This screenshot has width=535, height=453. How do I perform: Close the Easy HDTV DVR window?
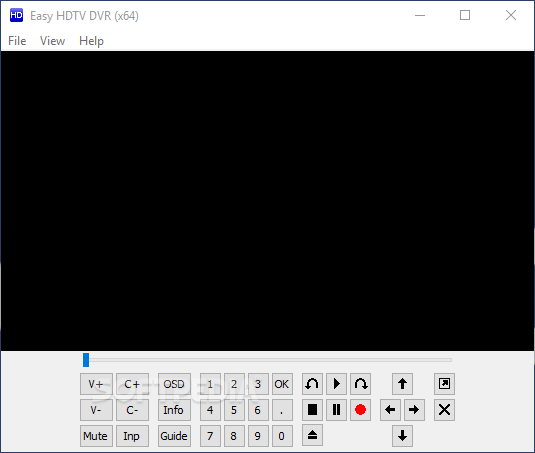pos(511,15)
